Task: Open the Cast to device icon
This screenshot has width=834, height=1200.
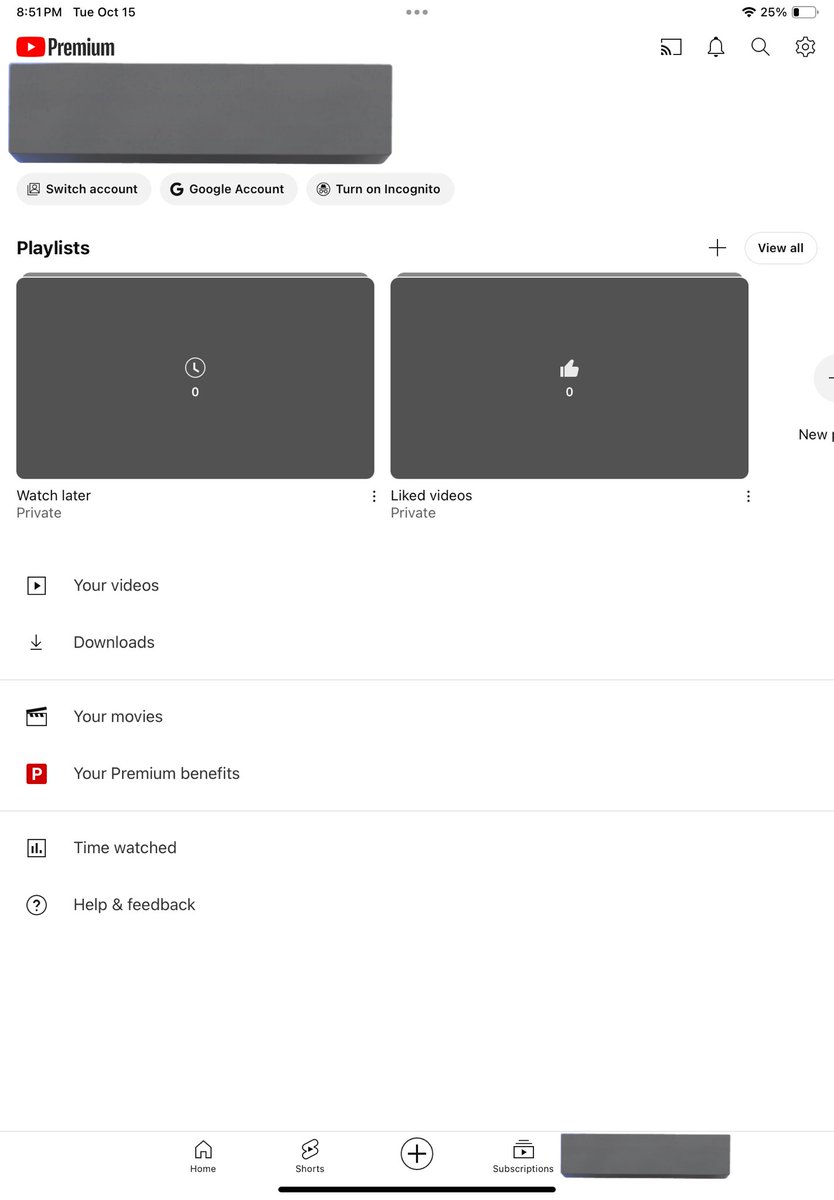Action: point(671,47)
